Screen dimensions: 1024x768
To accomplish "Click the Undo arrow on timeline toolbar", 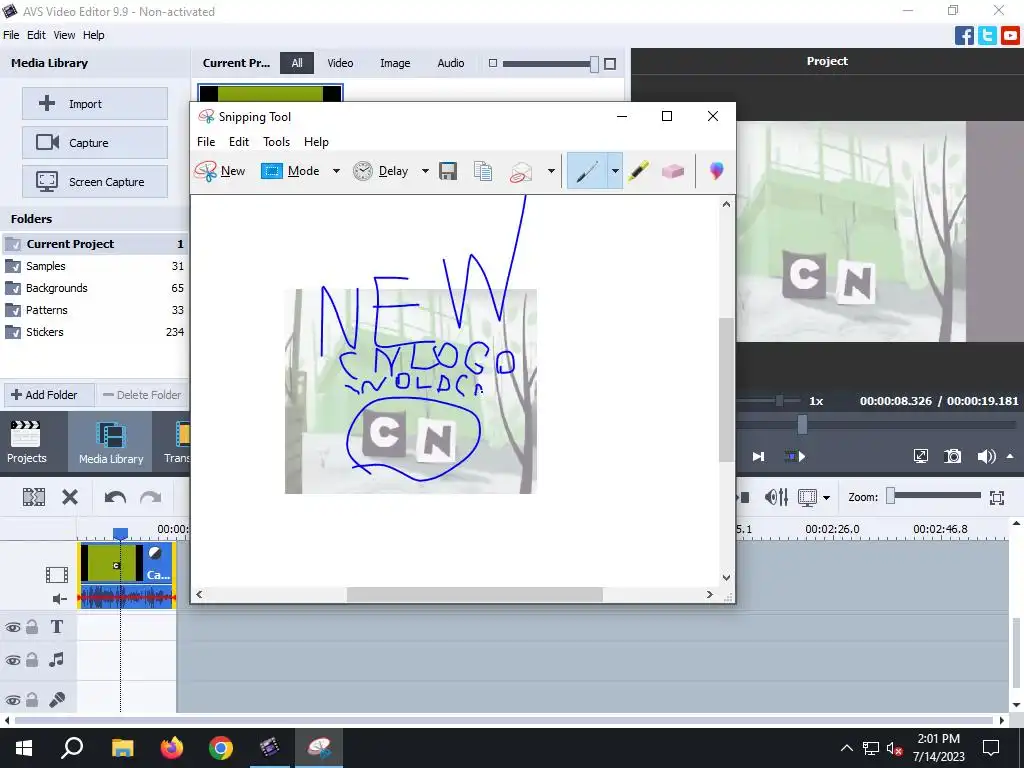I will click(x=115, y=498).
